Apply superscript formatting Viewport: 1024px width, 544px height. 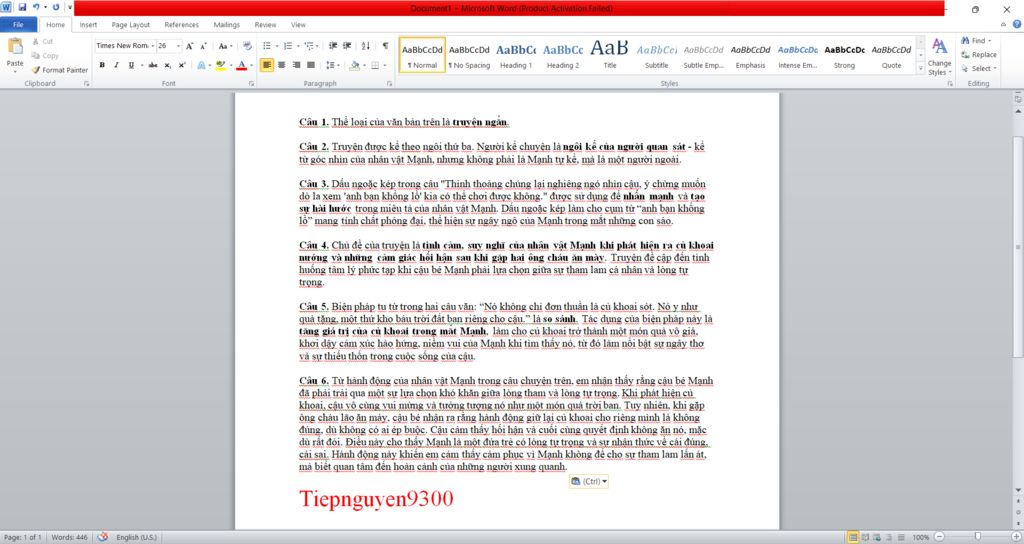[182, 65]
